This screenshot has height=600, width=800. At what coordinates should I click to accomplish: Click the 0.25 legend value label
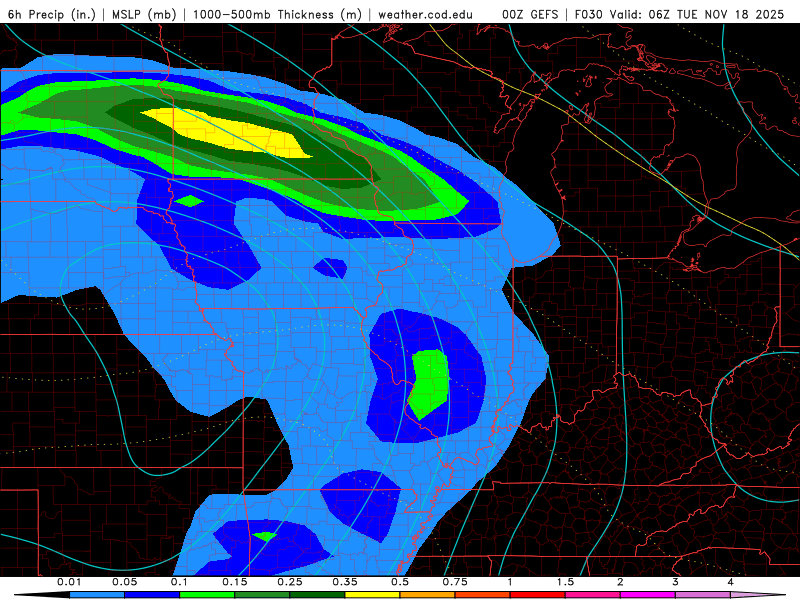click(290, 582)
